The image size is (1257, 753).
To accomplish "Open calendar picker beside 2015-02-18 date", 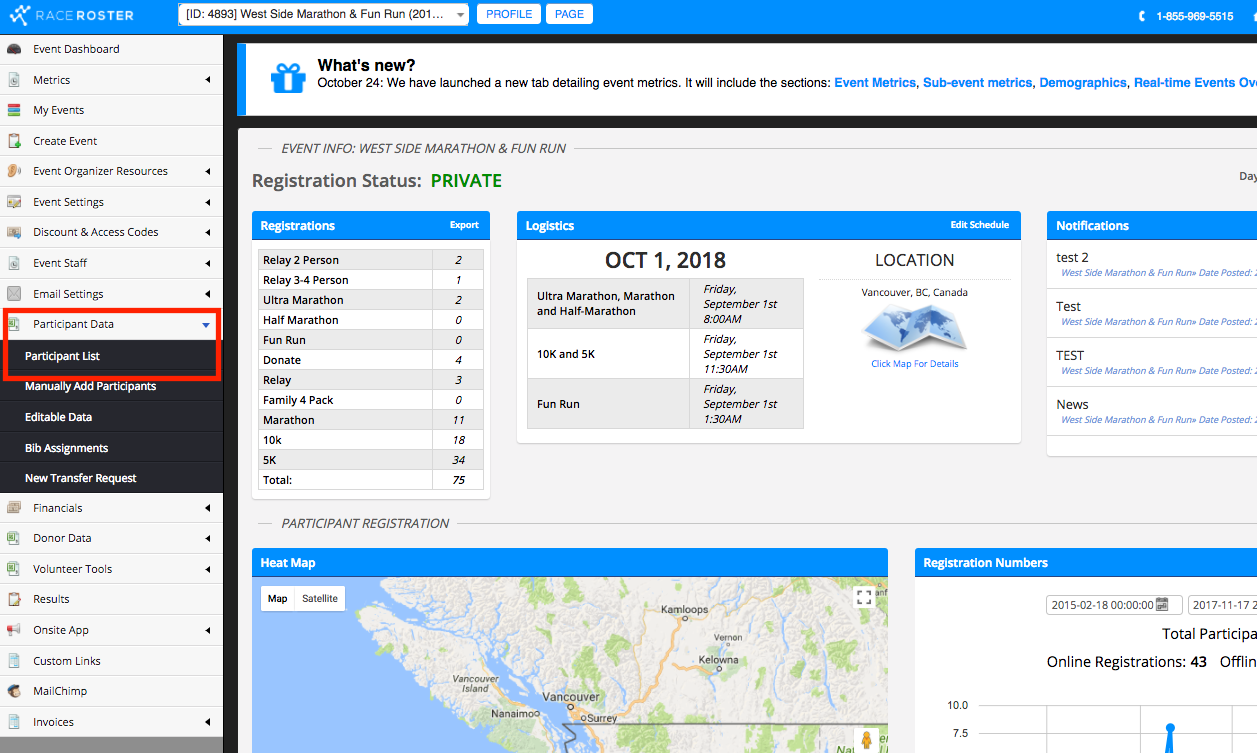I will [x=1162, y=605].
